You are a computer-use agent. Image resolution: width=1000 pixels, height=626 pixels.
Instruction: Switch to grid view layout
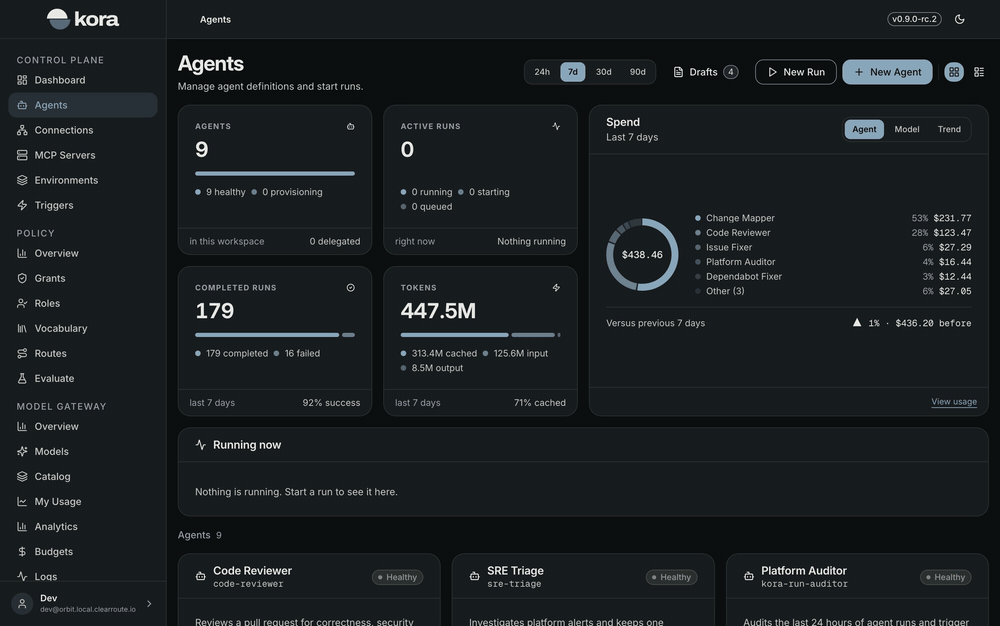tap(954, 72)
